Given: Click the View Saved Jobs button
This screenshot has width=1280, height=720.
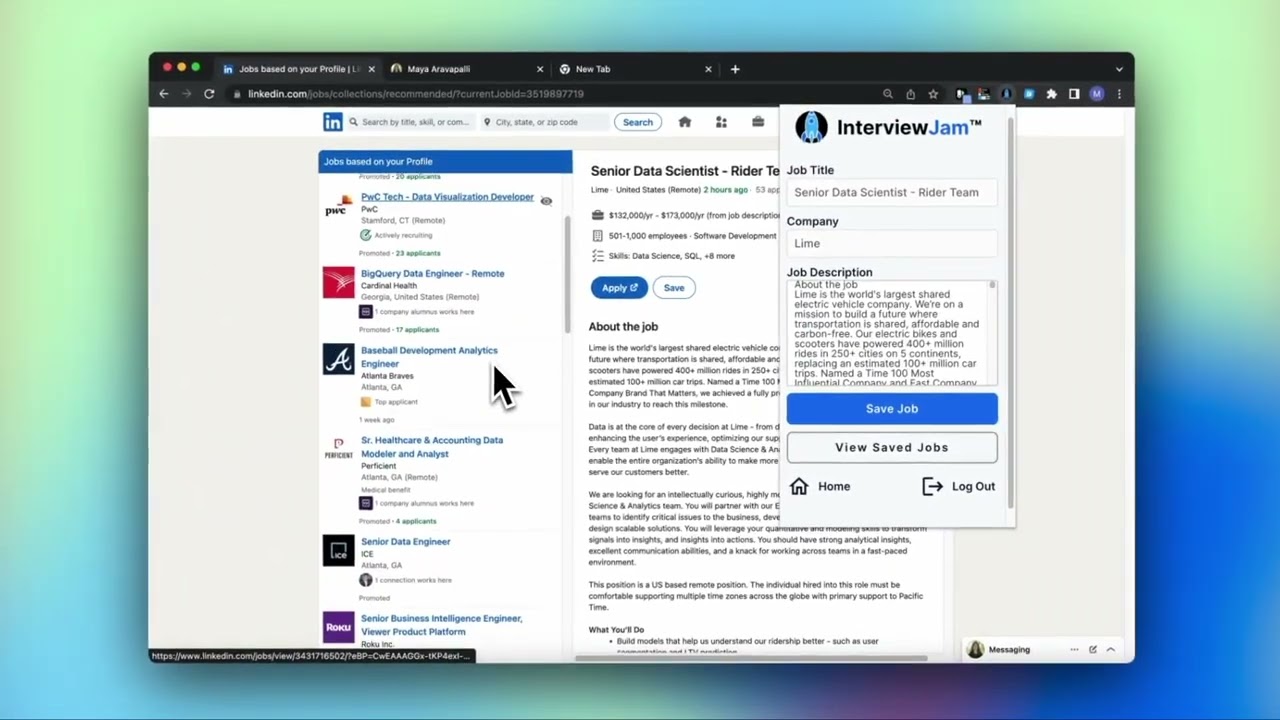Looking at the screenshot, I should [x=892, y=447].
